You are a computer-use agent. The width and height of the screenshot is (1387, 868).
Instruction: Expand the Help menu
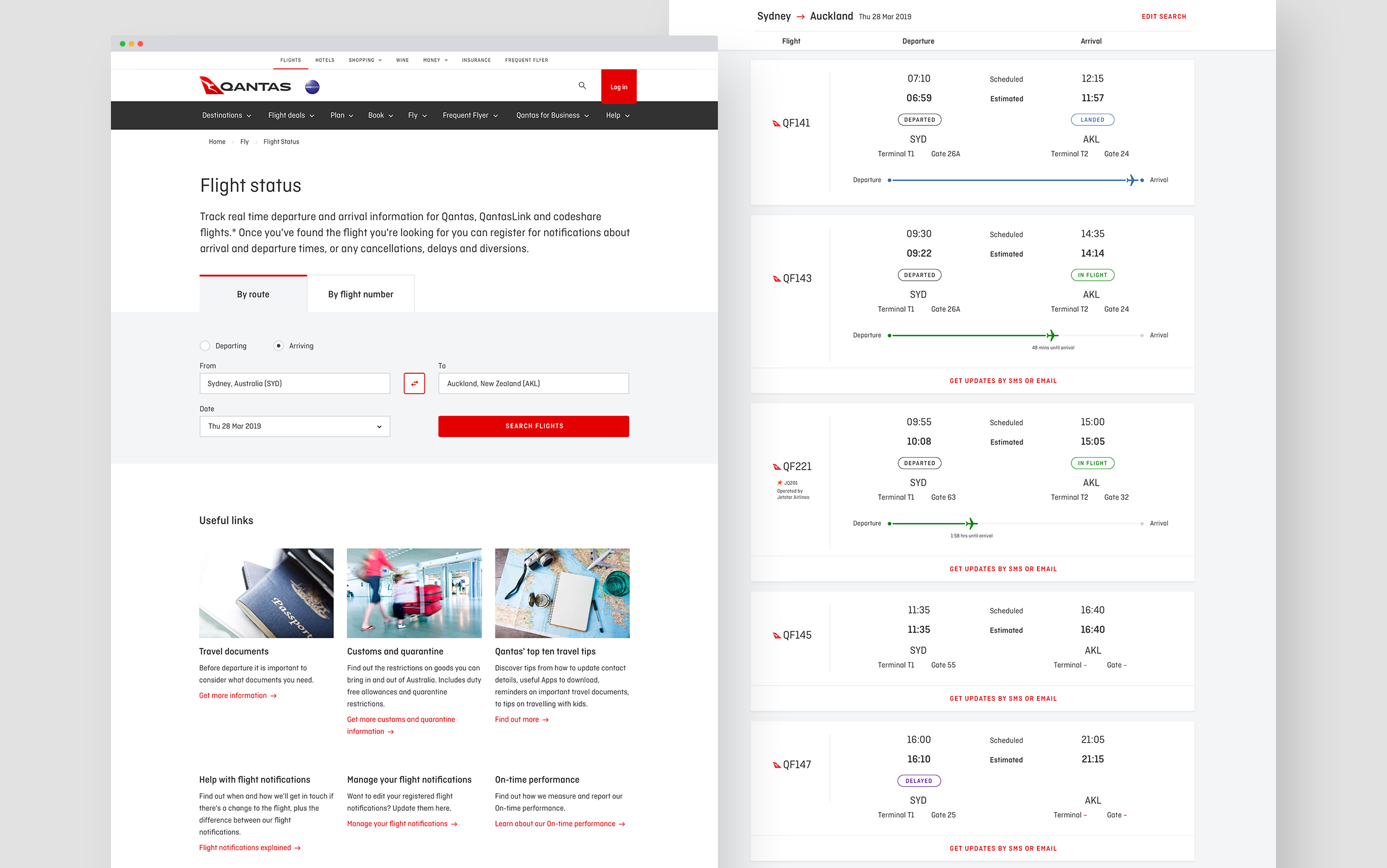[617, 115]
